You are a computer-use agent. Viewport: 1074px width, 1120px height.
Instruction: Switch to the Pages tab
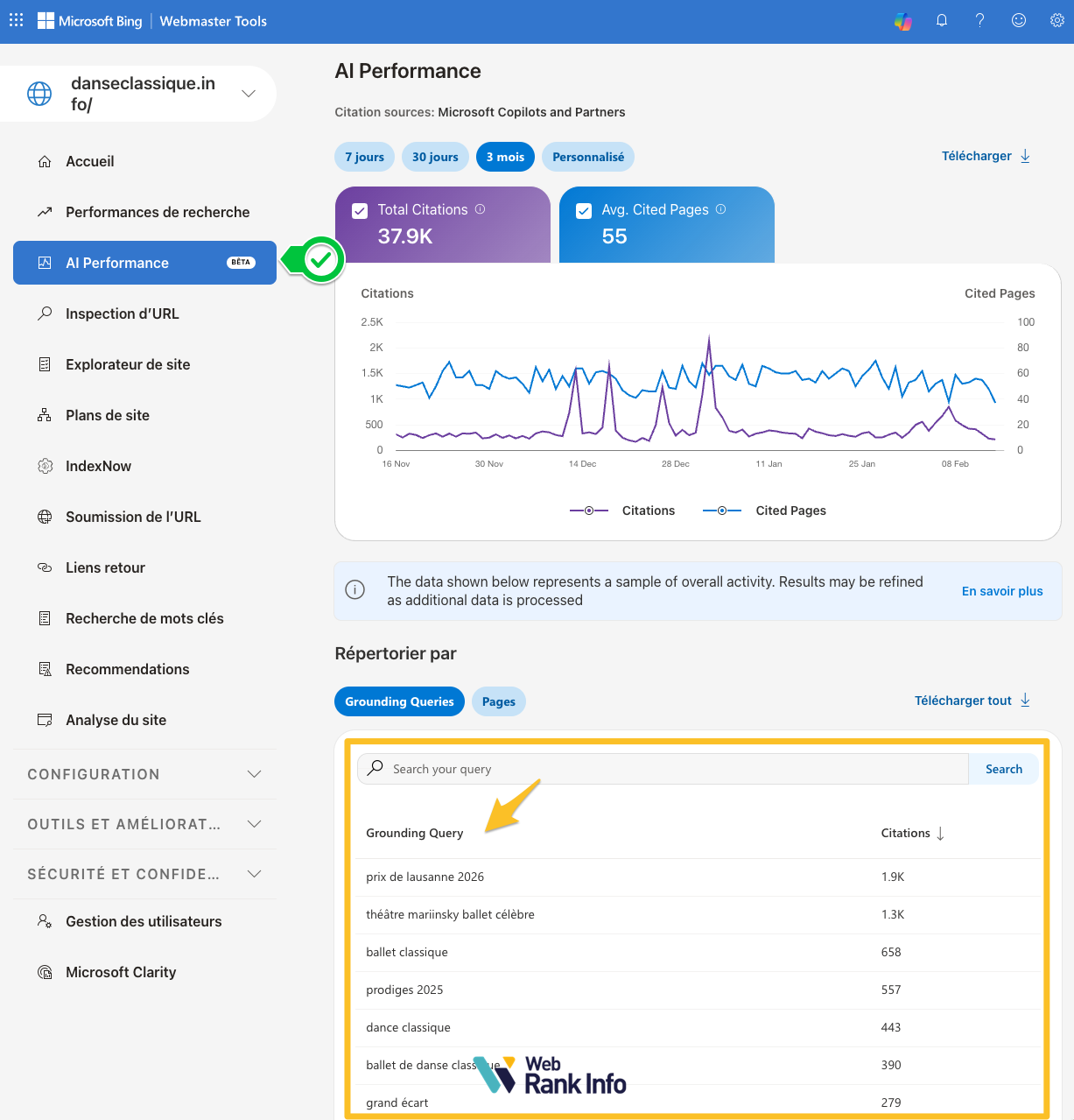498,701
